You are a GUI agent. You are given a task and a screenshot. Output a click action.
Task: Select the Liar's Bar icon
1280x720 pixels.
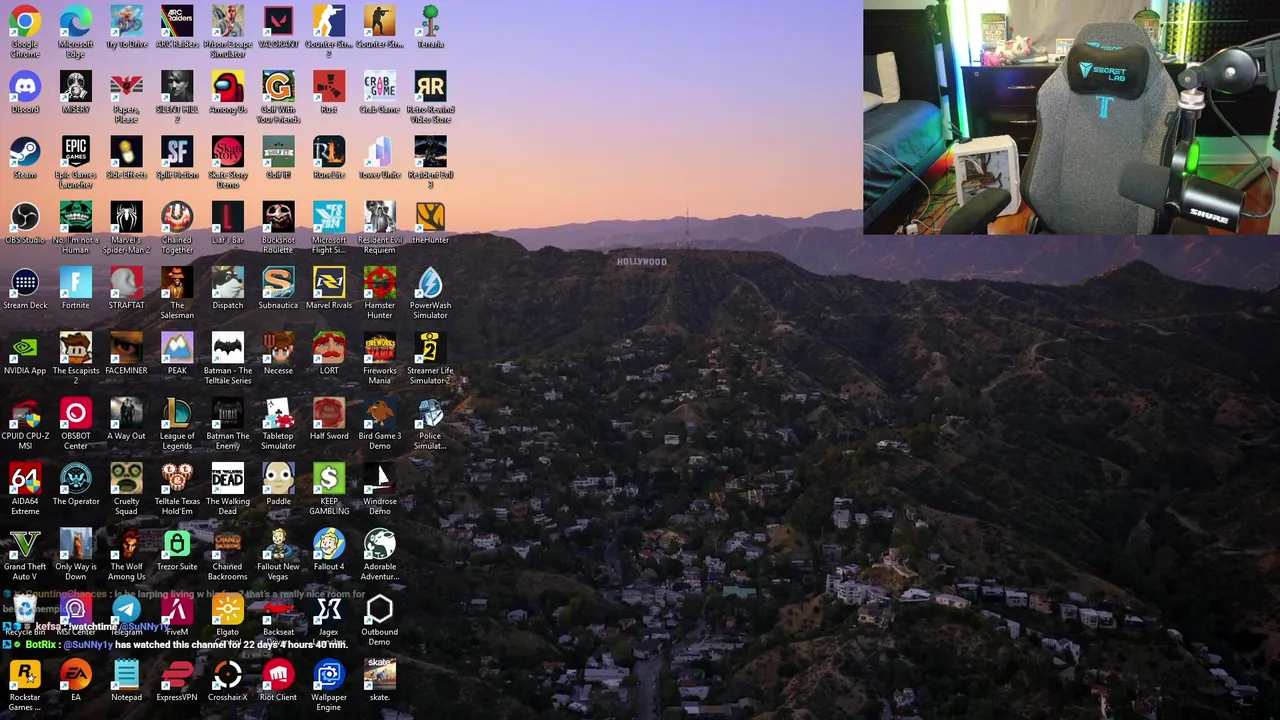coord(227,223)
